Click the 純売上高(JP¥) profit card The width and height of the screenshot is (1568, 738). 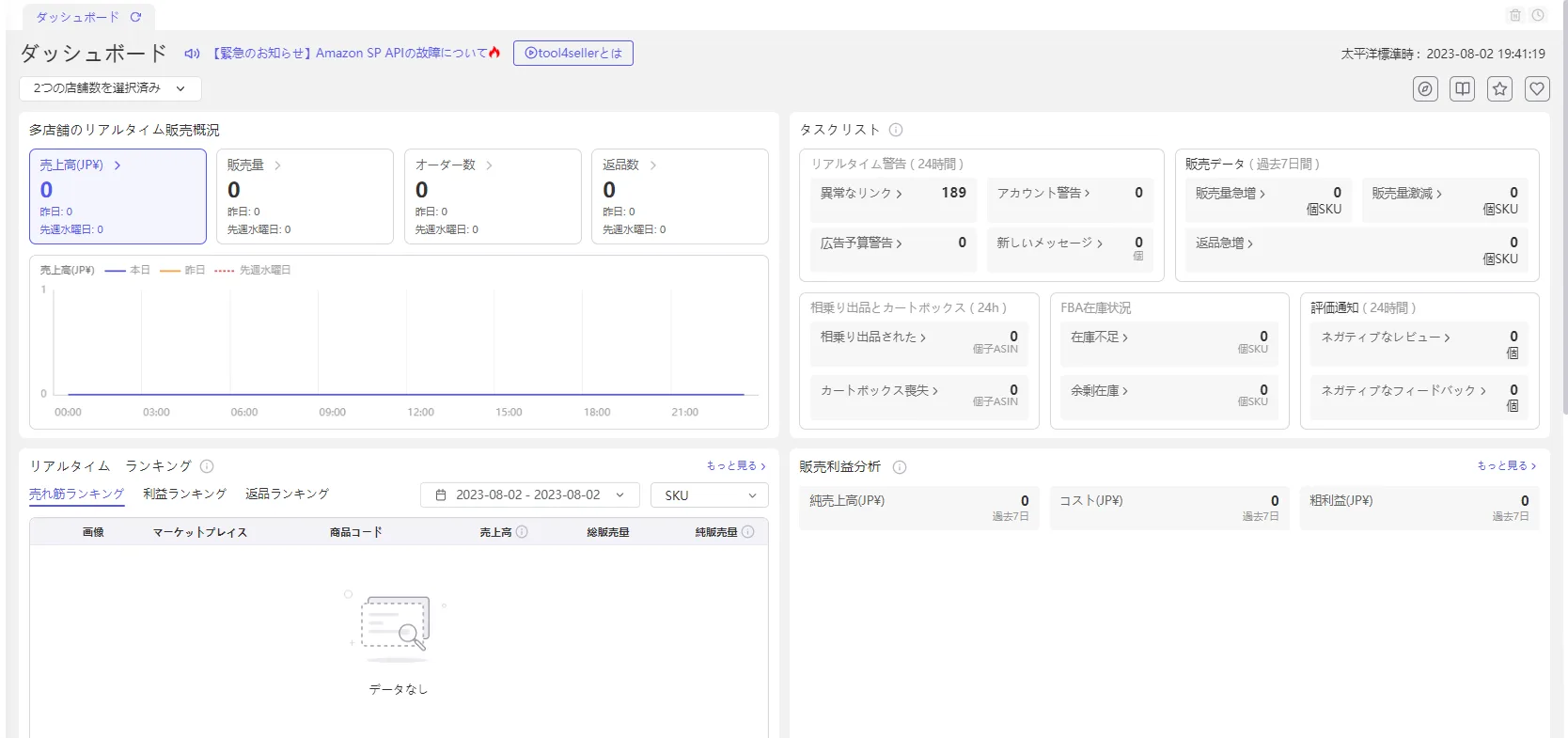pyautogui.click(x=918, y=508)
